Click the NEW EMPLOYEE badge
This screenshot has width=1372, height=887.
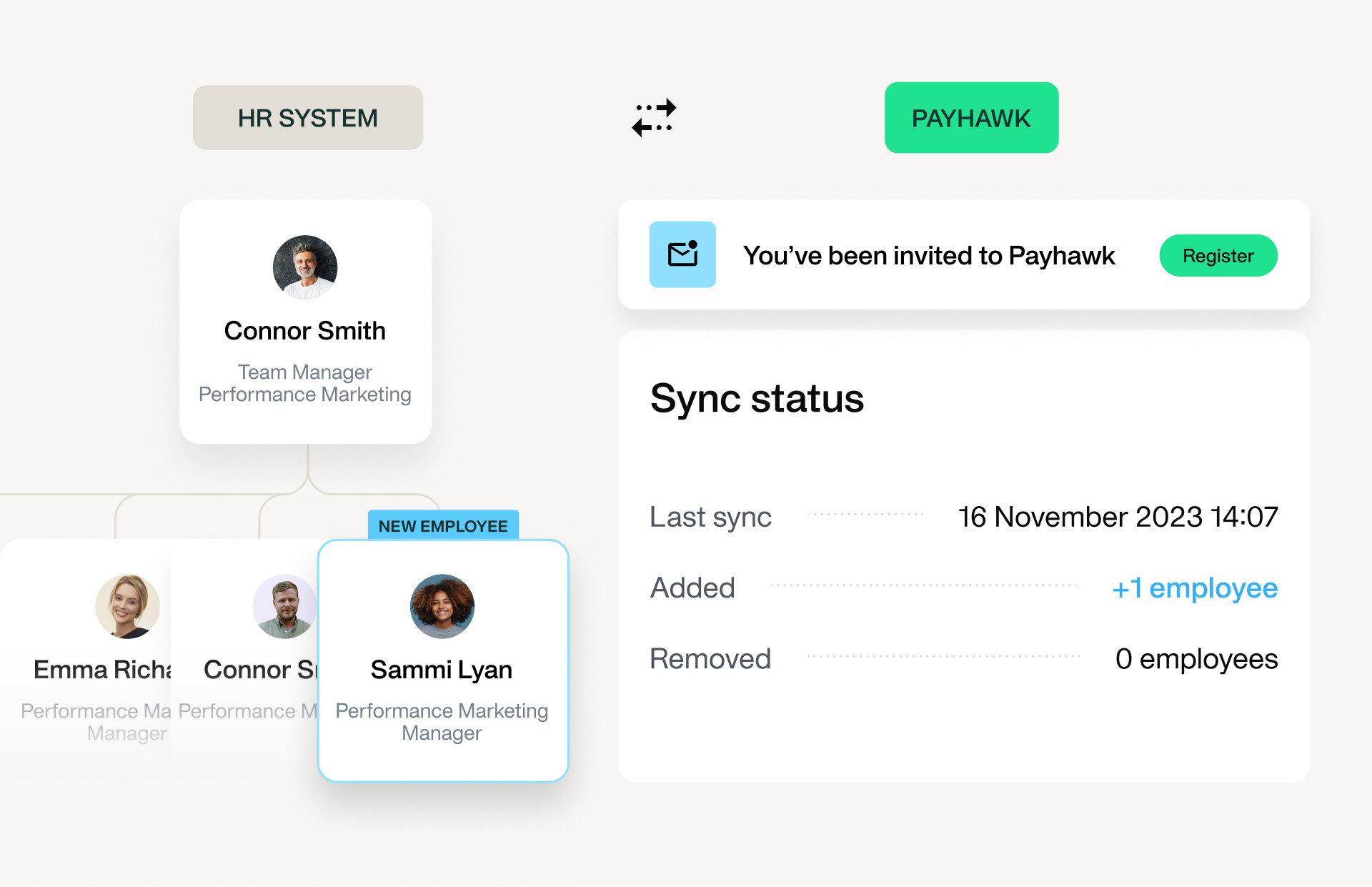pyautogui.click(x=443, y=525)
